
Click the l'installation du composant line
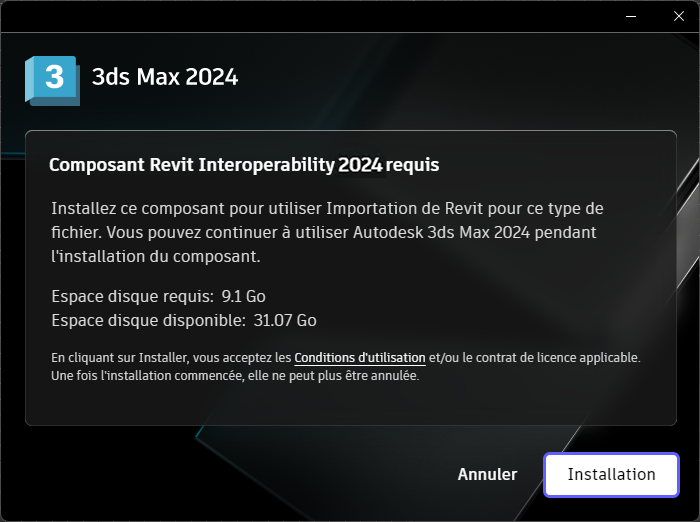pyautogui.click(x=155, y=256)
